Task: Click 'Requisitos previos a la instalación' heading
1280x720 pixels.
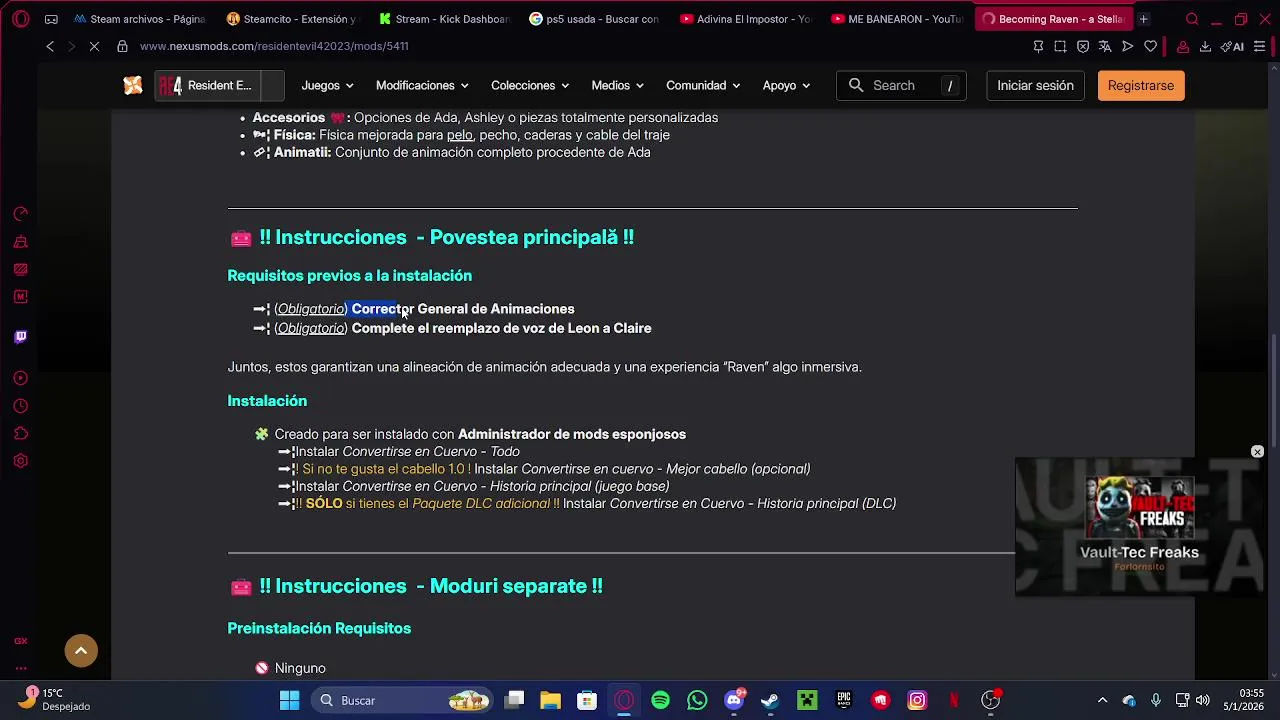Action: [x=350, y=276]
